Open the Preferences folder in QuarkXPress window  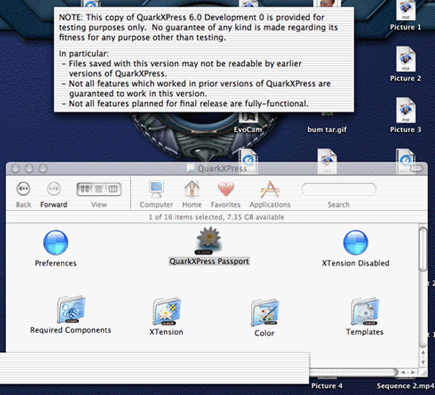pyautogui.click(x=56, y=242)
